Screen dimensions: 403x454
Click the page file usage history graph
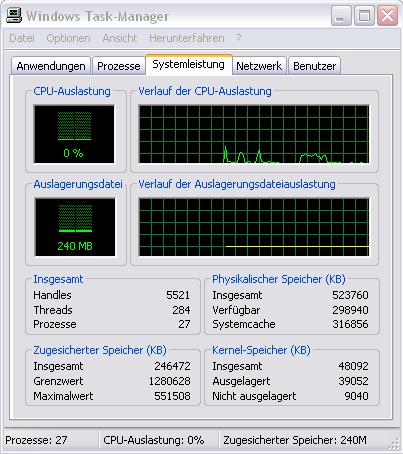254,227
